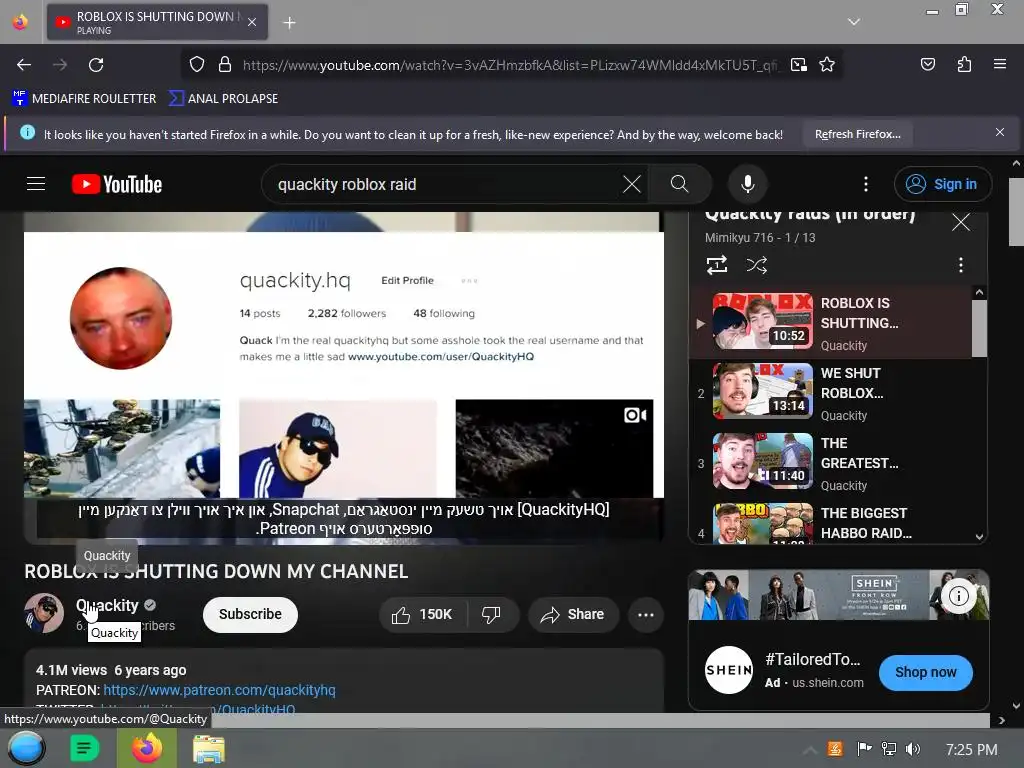
Task: Open the green notes app on taskbar
Action: tap(84, 748)
